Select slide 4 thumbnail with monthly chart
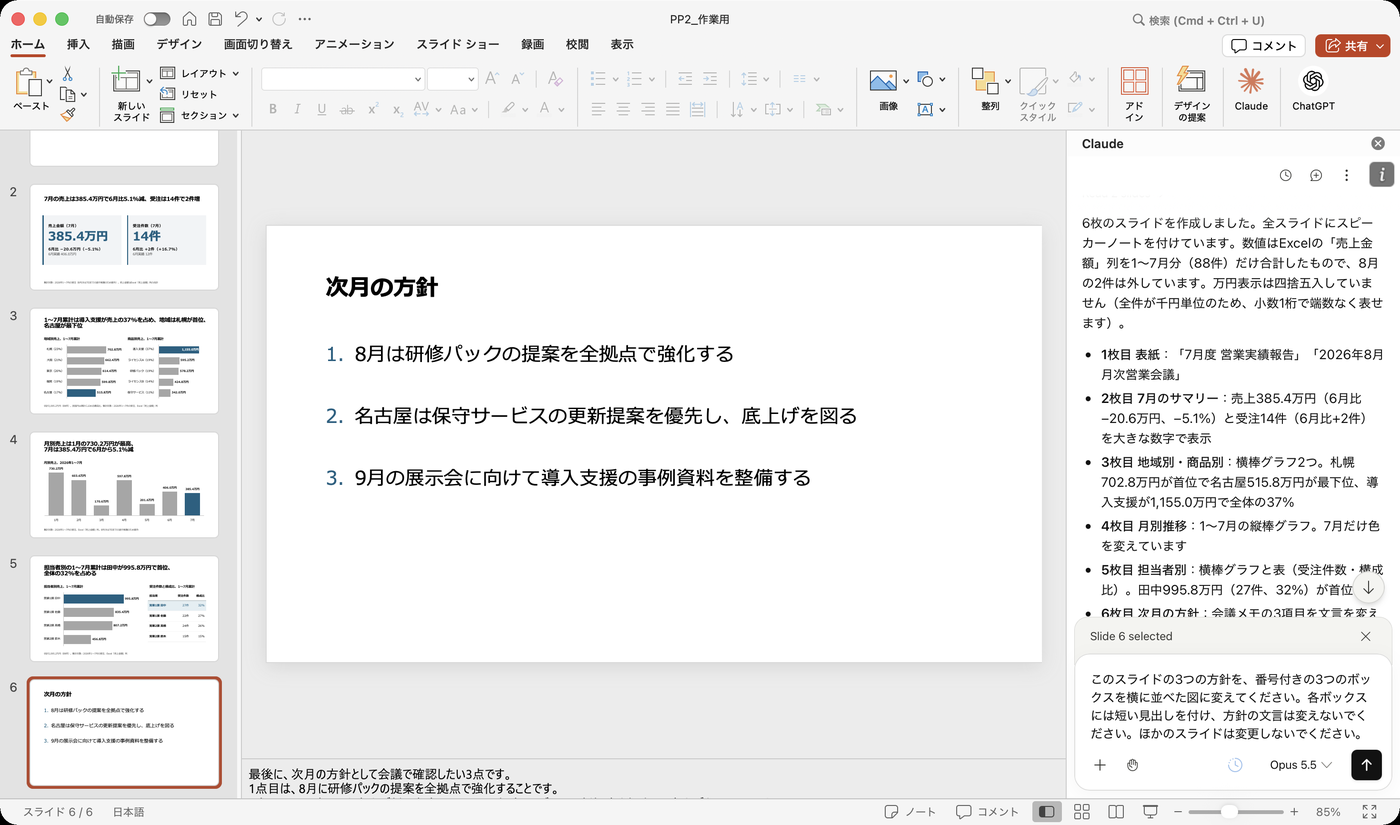1400x825 pixels. (x=124, y=485)
